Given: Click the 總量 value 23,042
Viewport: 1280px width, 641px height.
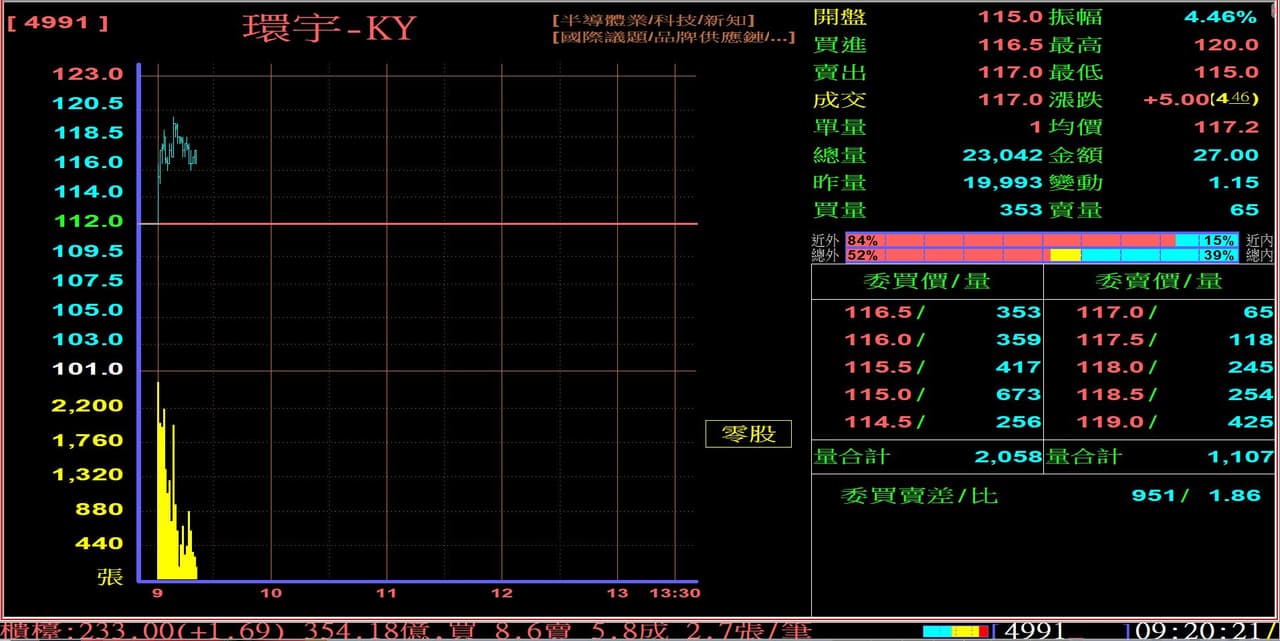Looking at the screenshot, I should pos(1003,155).
